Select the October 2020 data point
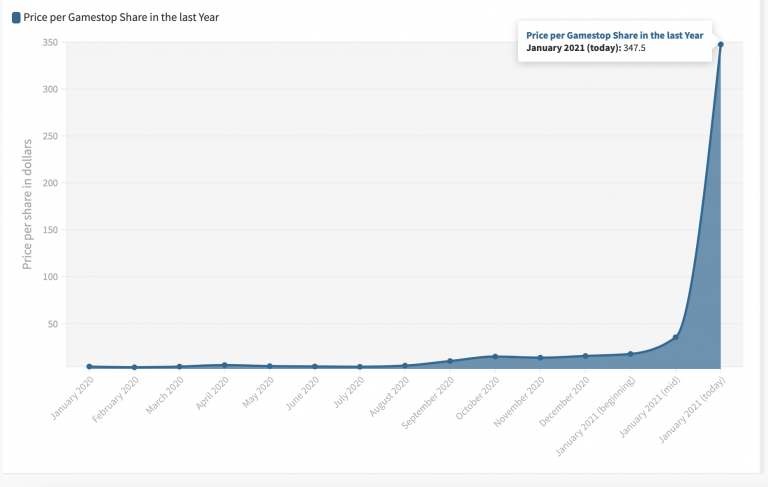Screen dimensions: 768x487 (495, 357)
